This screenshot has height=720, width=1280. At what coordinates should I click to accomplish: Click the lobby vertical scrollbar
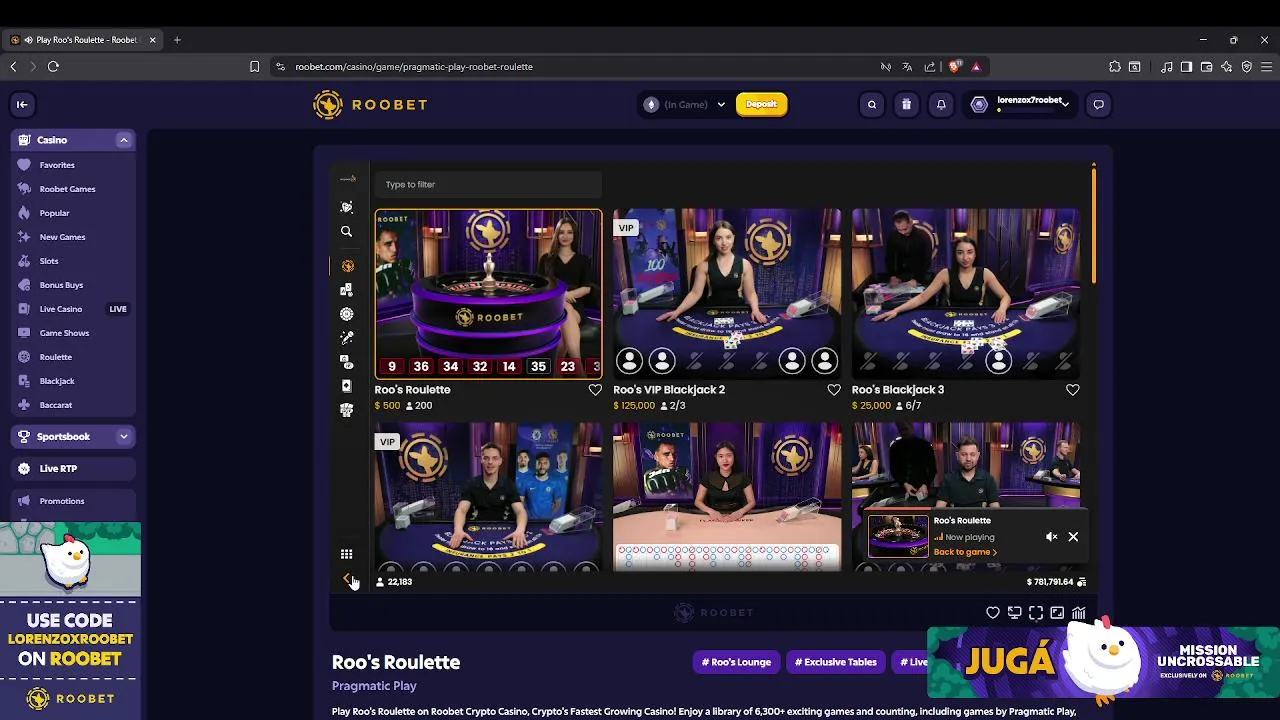click(x=1094, y=225)
